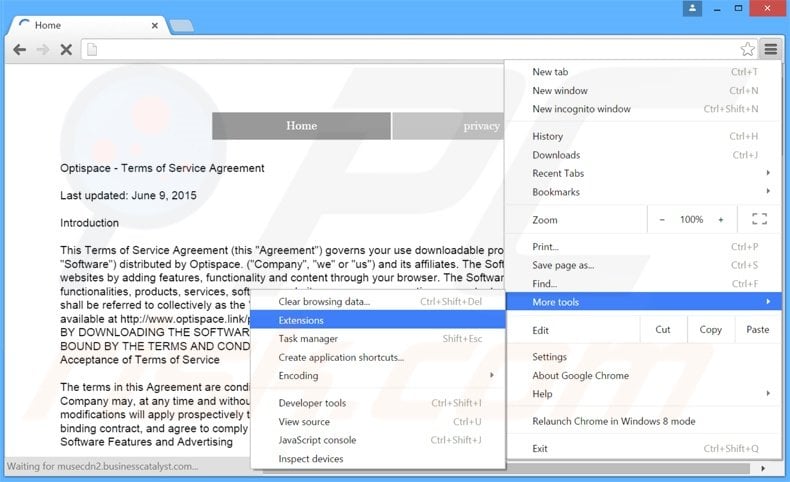This screenshot has width=790, height=482.
Task: Click the Home navigation button on page
Action: coord(301,126)
